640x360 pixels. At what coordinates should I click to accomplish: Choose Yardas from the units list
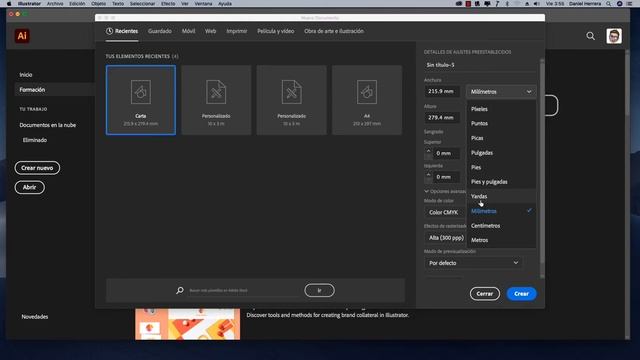pos(501,196)
